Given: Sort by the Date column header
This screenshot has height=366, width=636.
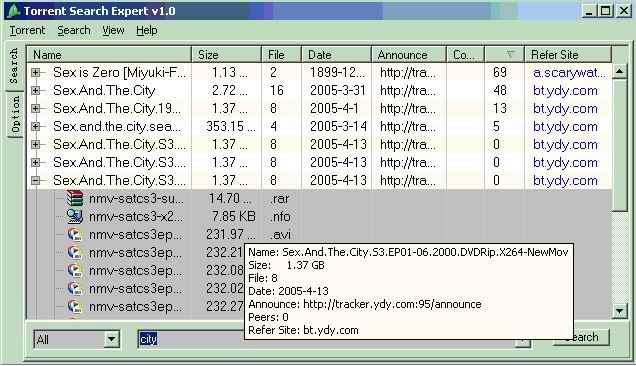Looking at the screenshot, I should click(336, 54).
